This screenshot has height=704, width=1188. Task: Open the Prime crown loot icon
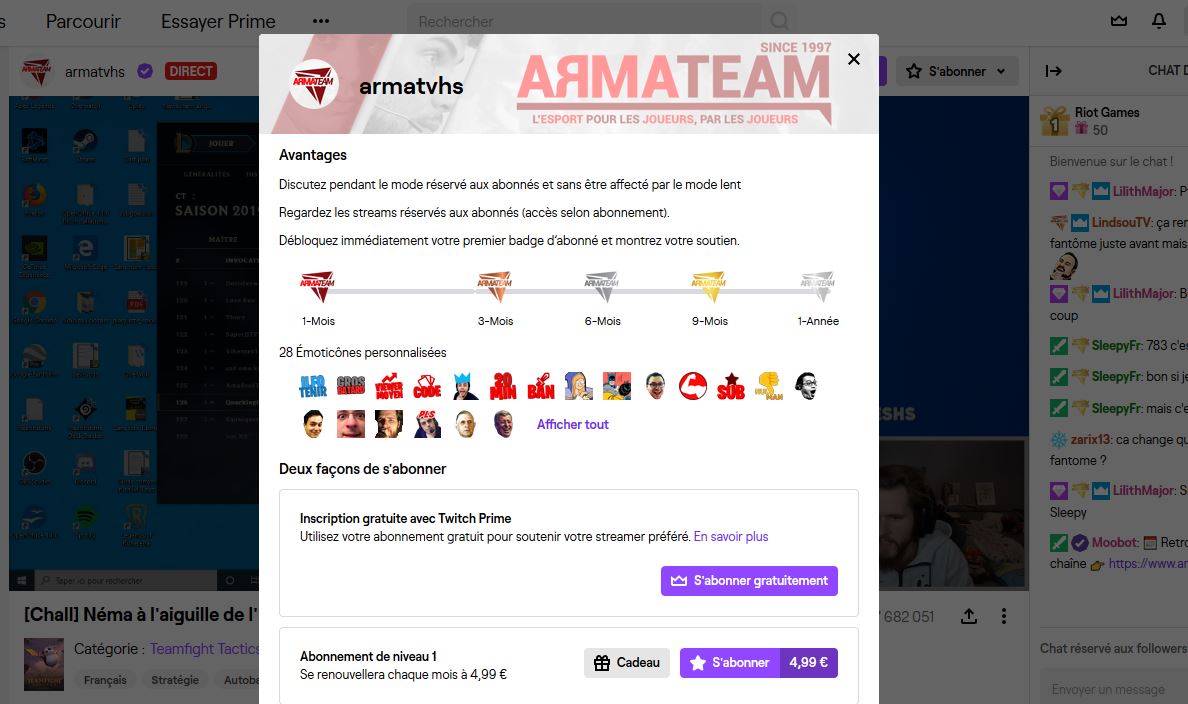1119,21
